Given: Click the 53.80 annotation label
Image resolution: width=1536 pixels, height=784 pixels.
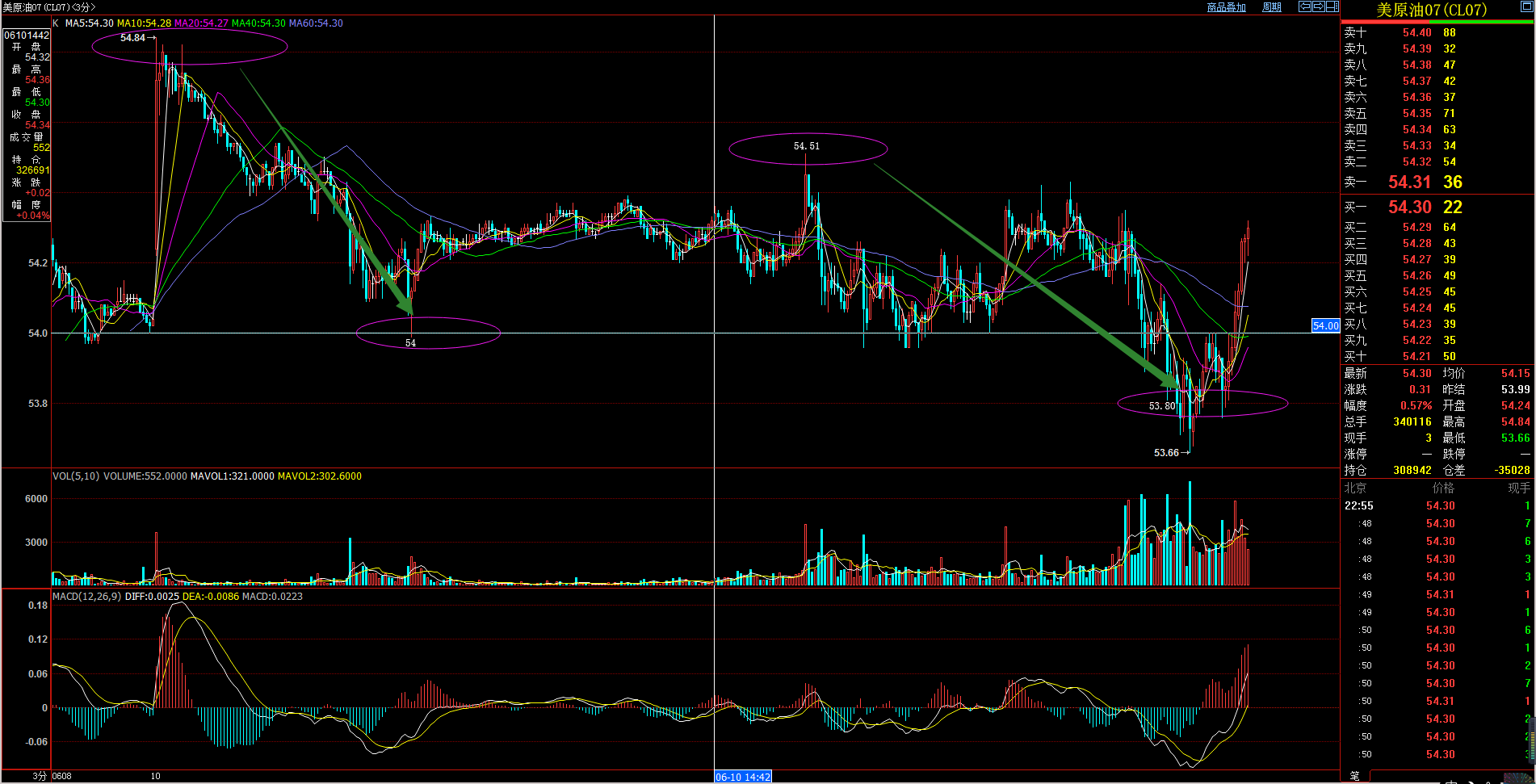Looking at the screenshot, I should (1162, 406).
